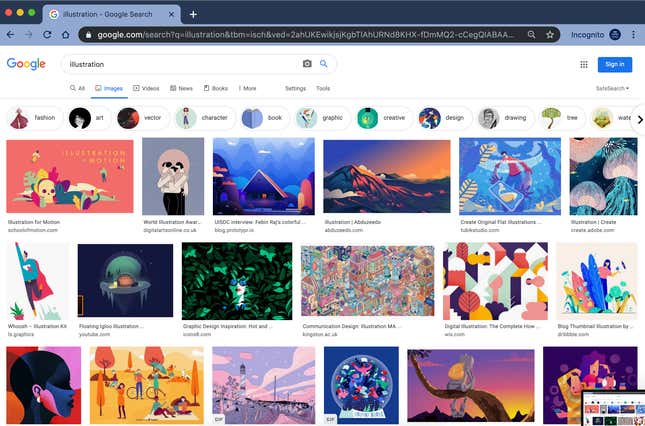Click the blue search magnifier icon
Image resolution: width=645 pixels, height=426 pixels.
324,64
